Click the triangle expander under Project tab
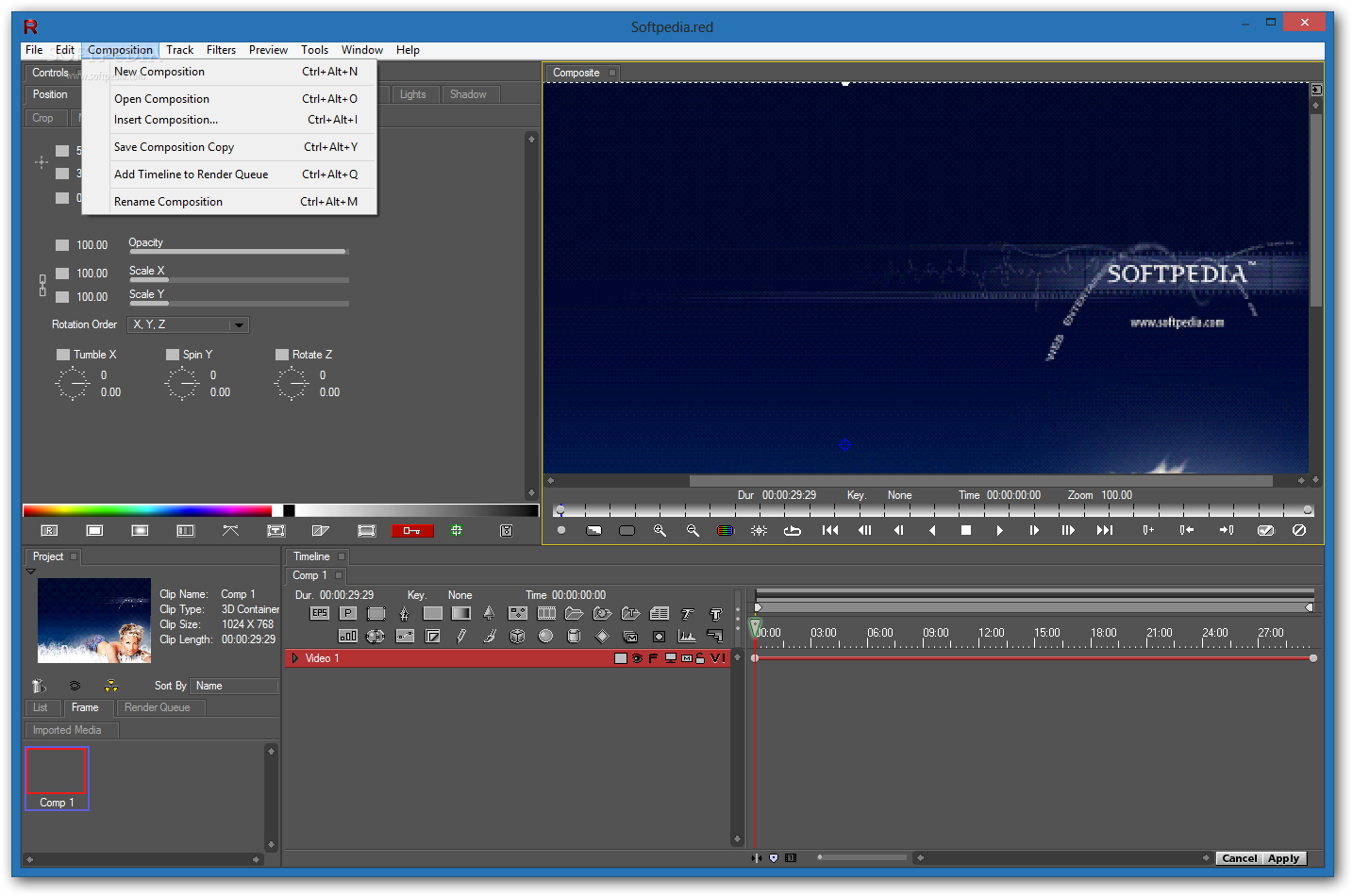This screenshot has height=896, width=1353. coord(30,572)
